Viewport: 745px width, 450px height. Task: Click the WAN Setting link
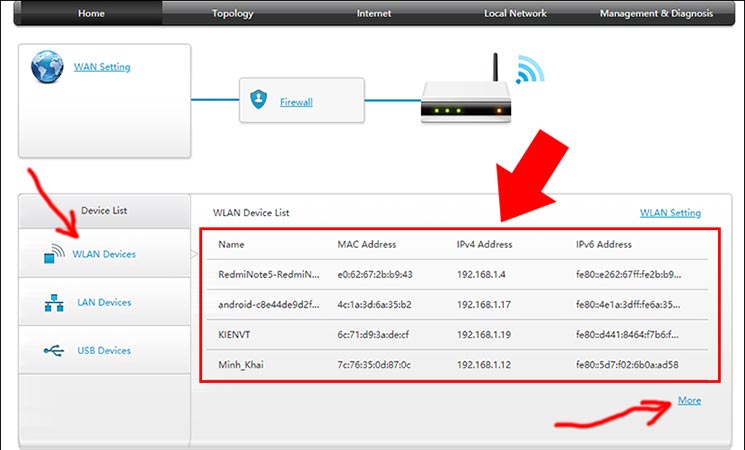coord(102,67)
